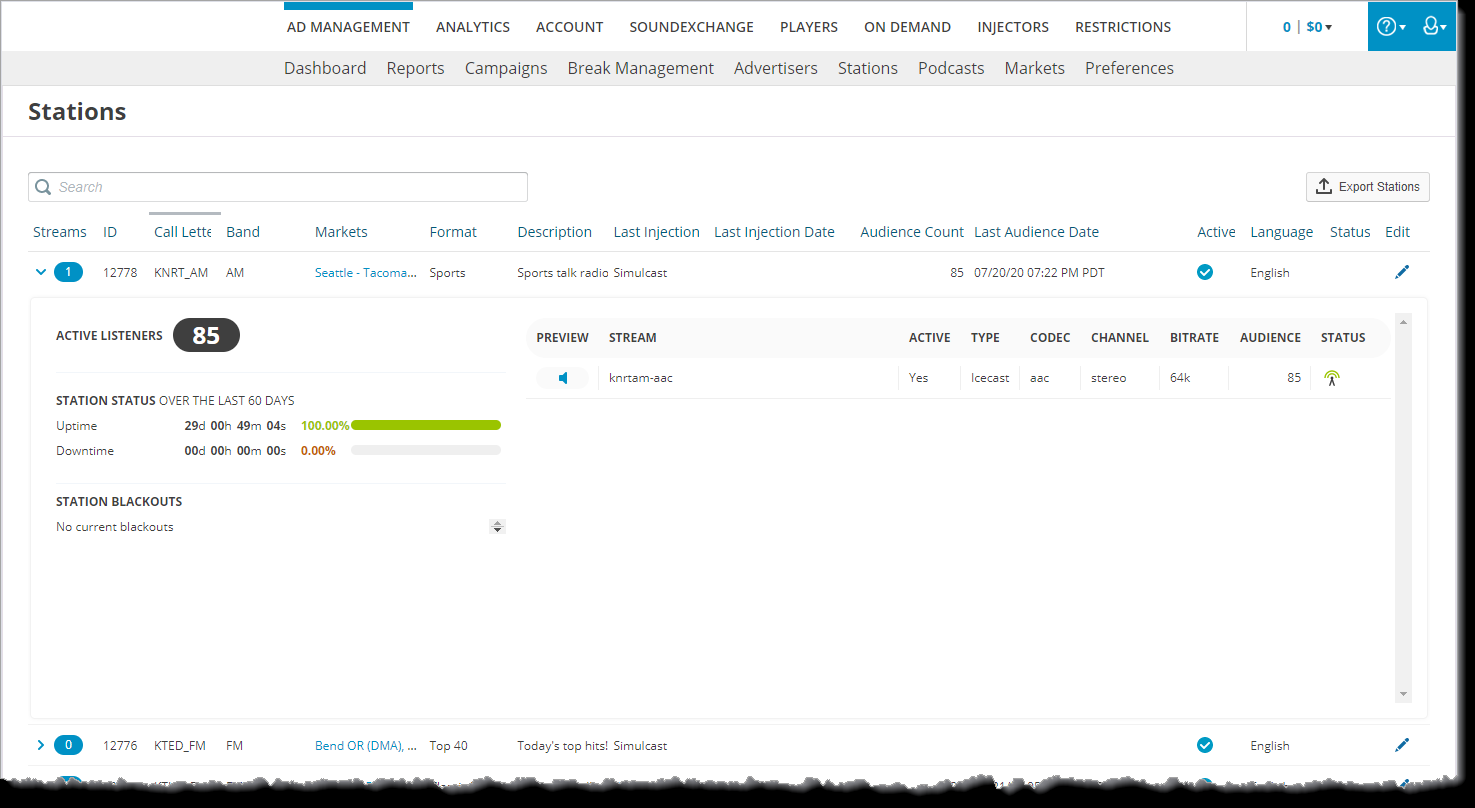Open the ACCOUNT menu
The width and height of the screenshot is (1475, 808).
click(x=569, y=27)
